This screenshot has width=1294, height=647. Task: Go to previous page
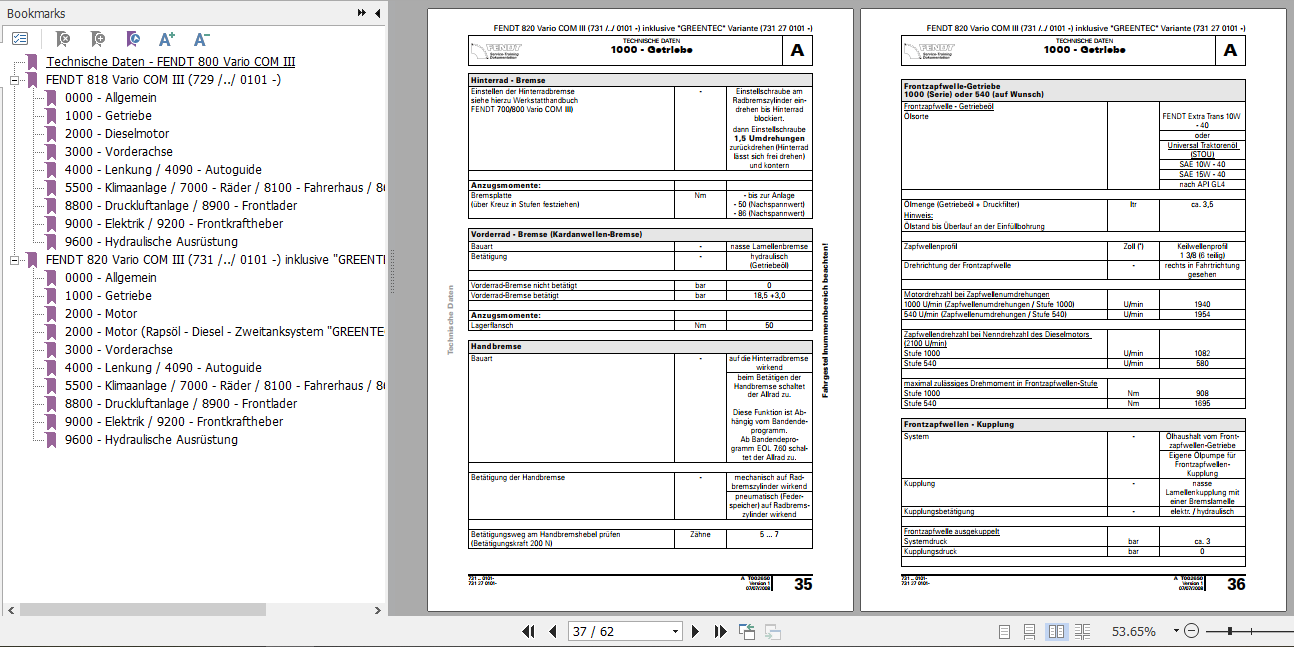pos(552,631)
